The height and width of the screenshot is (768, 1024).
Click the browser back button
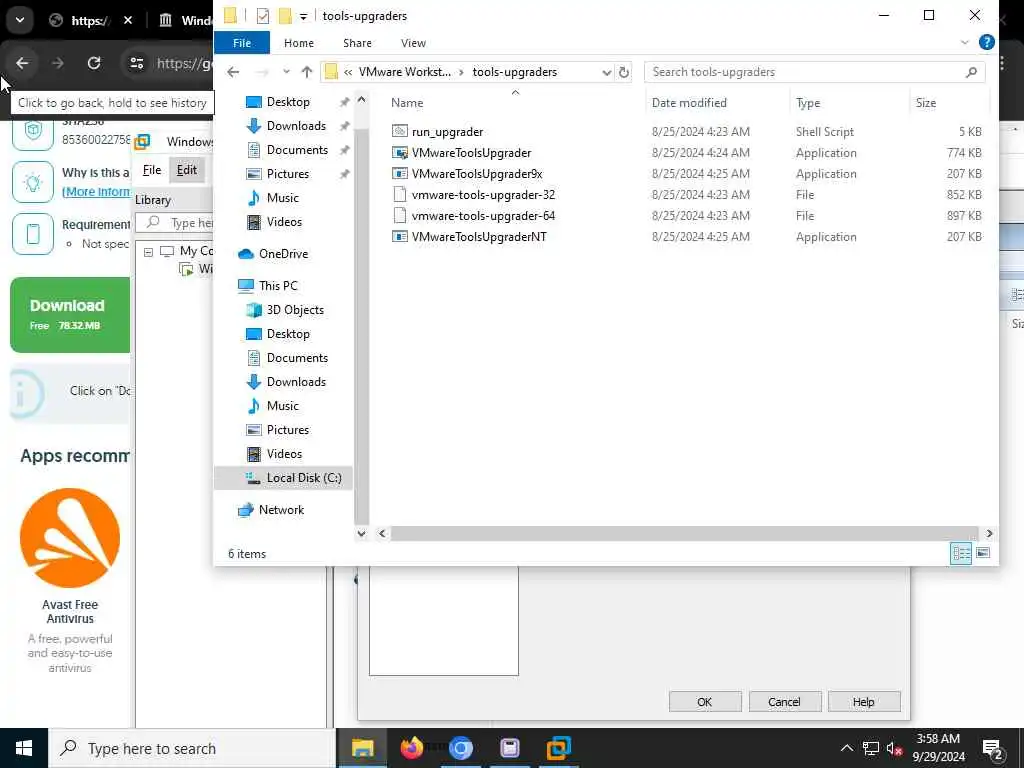22,63
